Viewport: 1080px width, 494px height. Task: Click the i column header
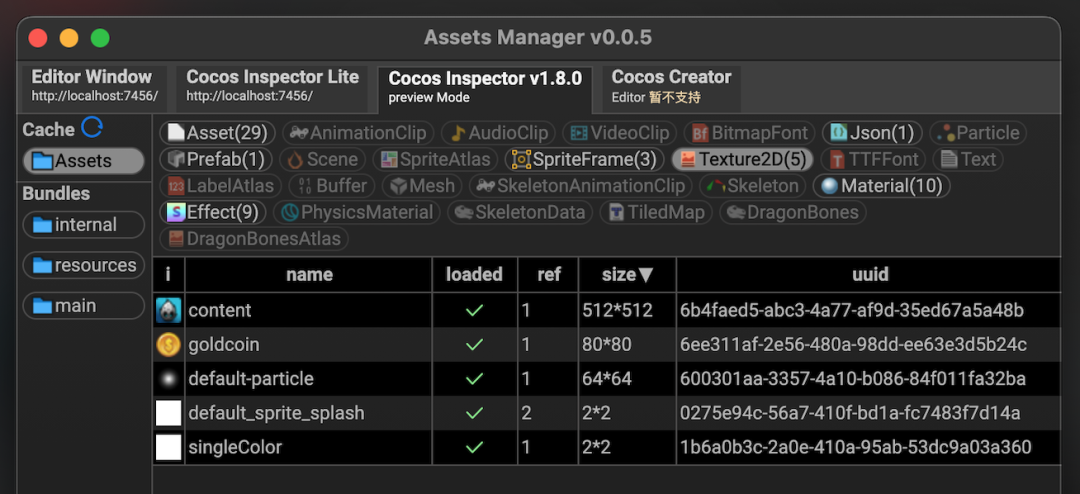(168, 275)
